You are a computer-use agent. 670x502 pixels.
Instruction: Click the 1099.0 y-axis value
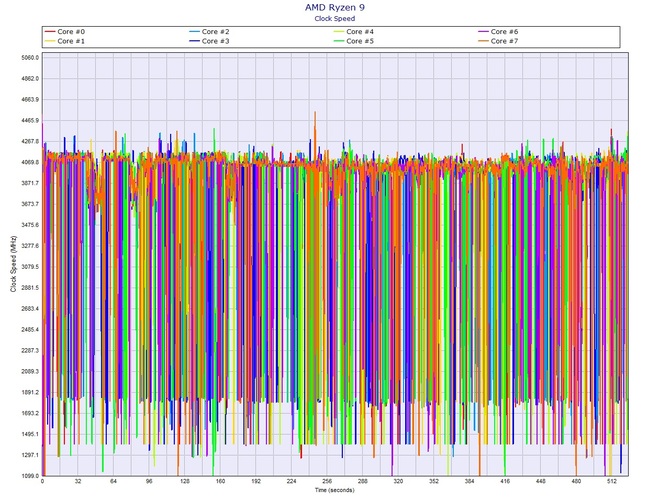tap(30, 476)
